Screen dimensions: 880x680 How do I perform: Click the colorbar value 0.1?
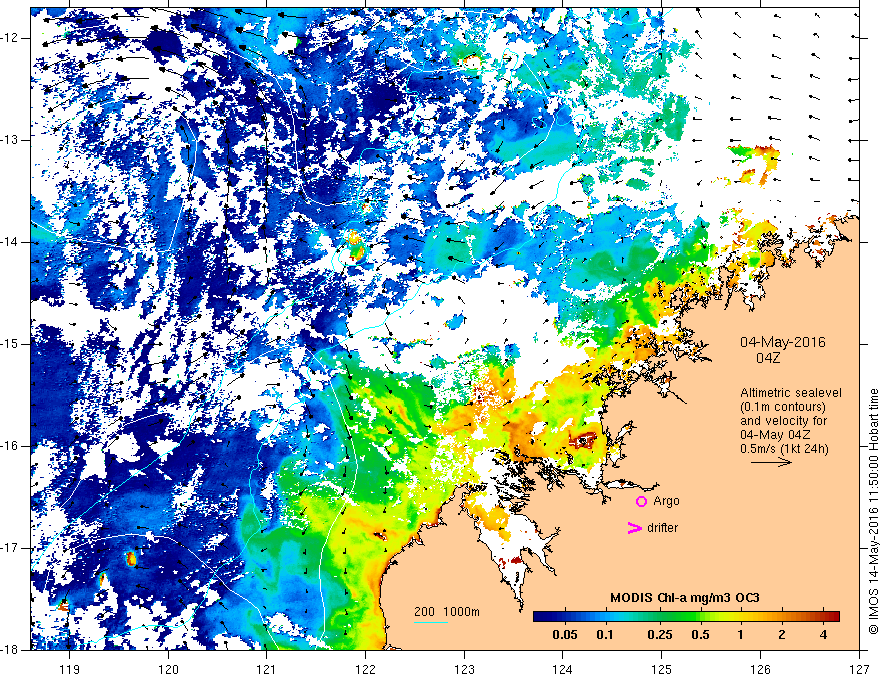604,635
